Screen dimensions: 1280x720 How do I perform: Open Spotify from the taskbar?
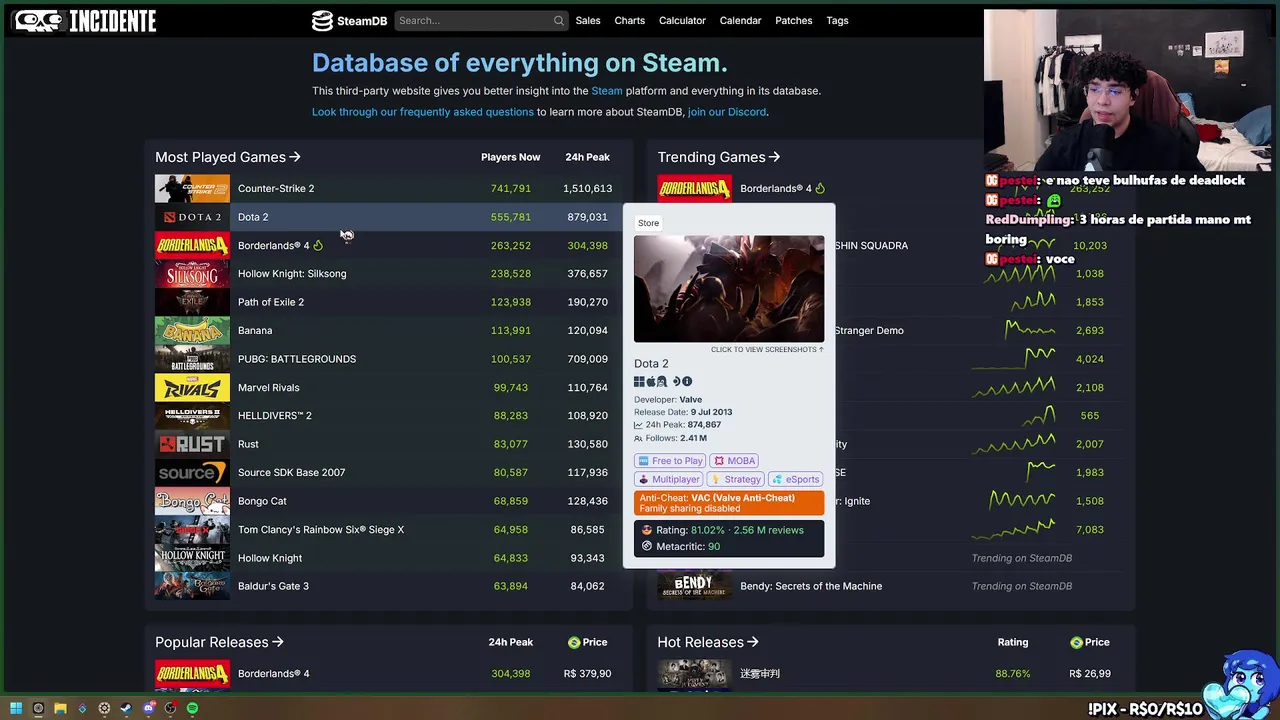click(x=192, y=708)
